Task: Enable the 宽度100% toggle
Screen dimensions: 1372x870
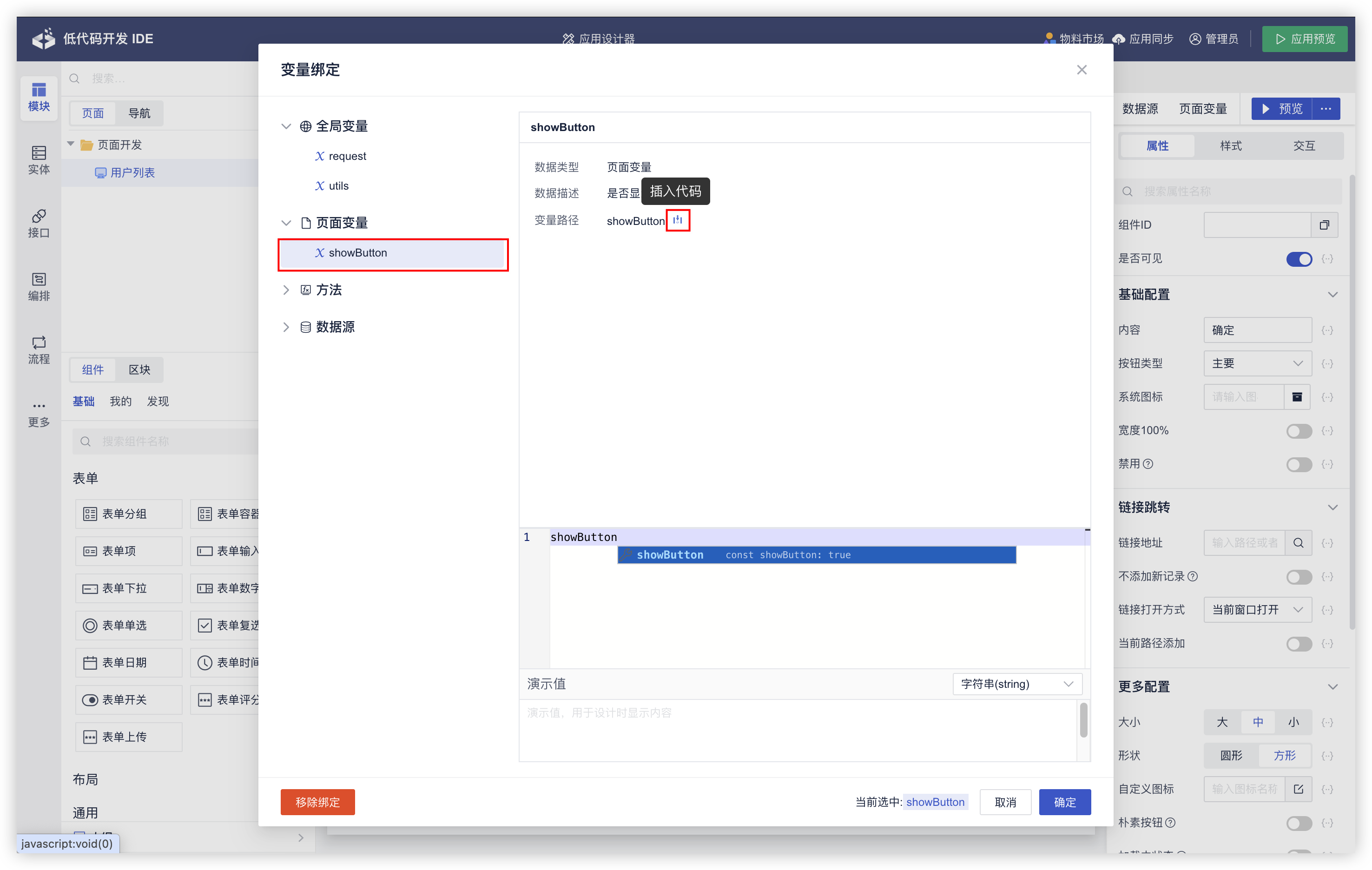Action: (1299, 431)
